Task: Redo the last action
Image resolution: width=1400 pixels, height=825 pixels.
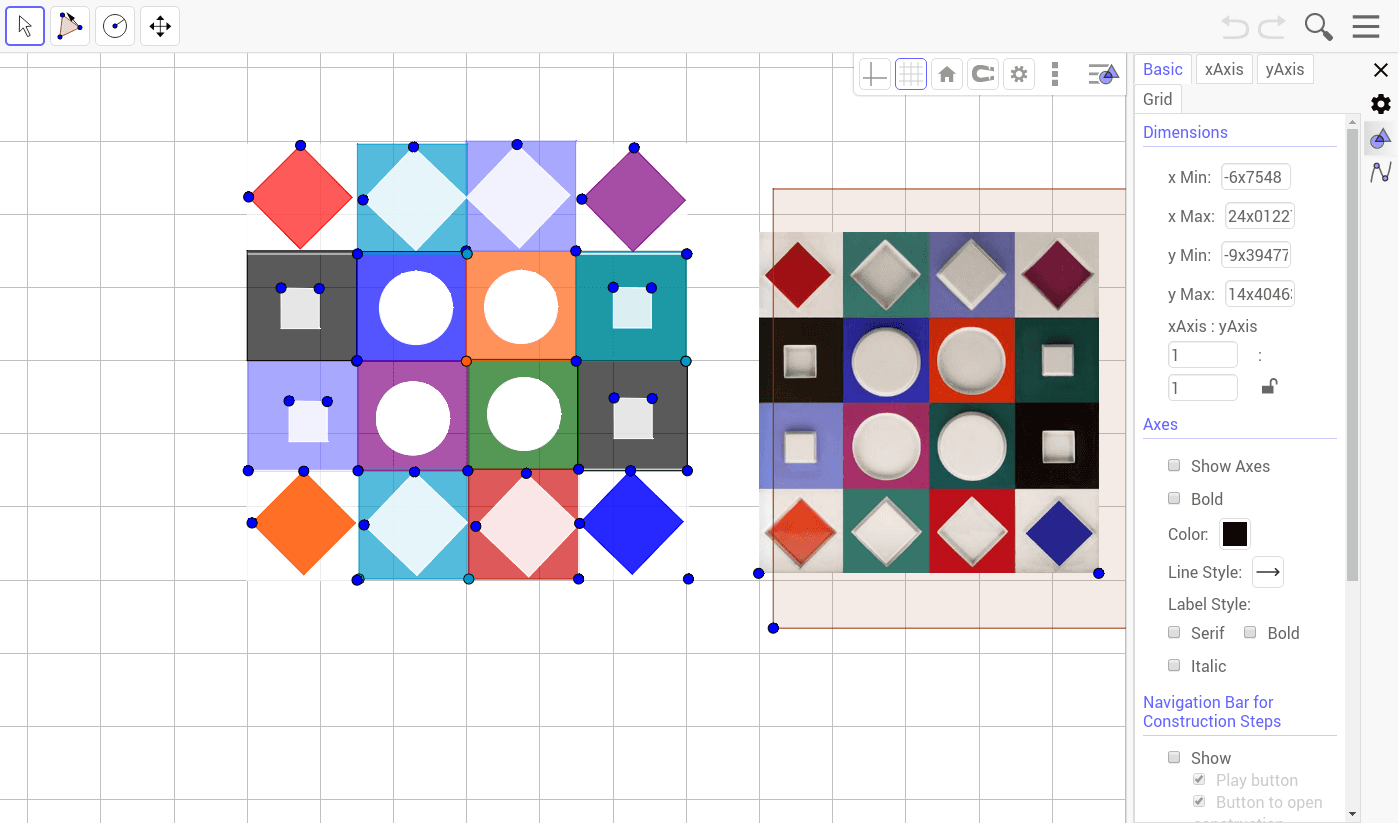Action: click(x=1272, y=27)
